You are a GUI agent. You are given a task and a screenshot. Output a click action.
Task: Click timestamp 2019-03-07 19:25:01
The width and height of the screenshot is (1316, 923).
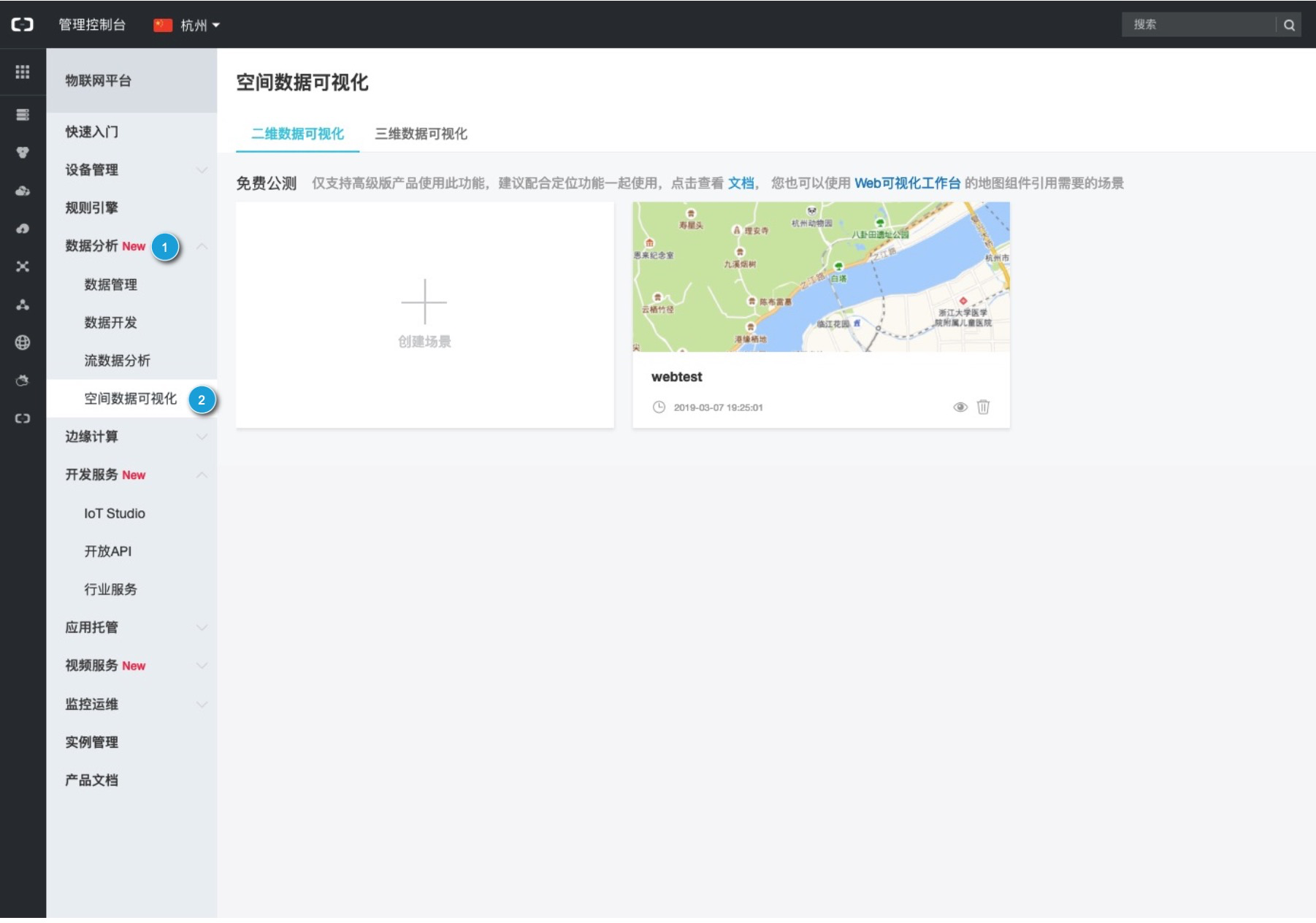718,407
